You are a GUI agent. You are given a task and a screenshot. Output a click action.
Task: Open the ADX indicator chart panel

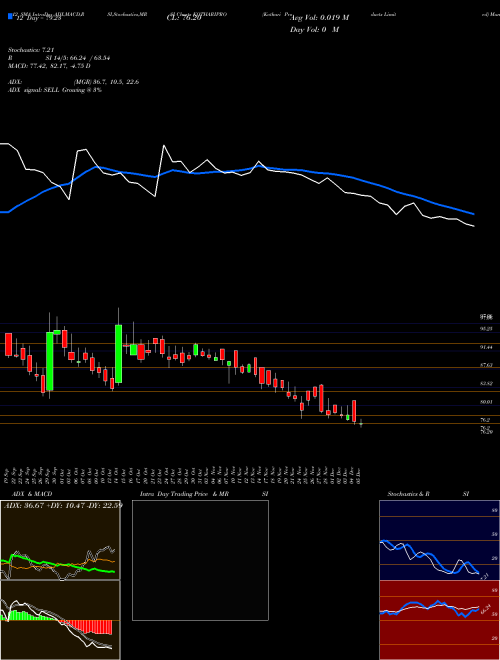pos(60,540)
